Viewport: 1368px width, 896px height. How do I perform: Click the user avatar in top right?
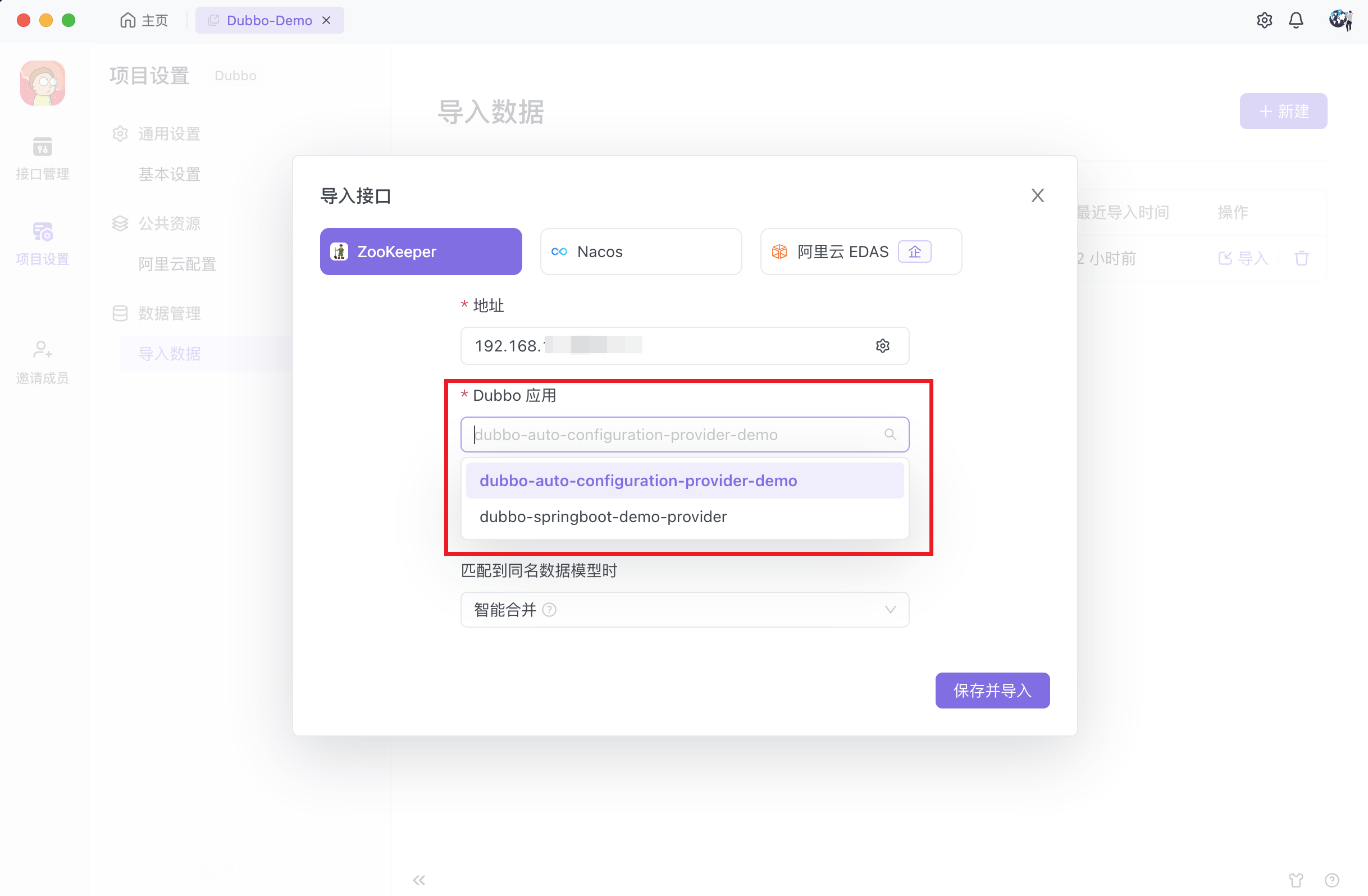[x=1340, y=21]
